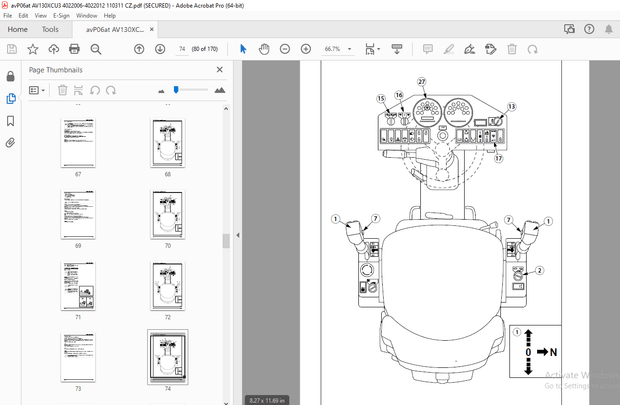
Task: Select page 71 thumbnail
Action: point(78,286)
